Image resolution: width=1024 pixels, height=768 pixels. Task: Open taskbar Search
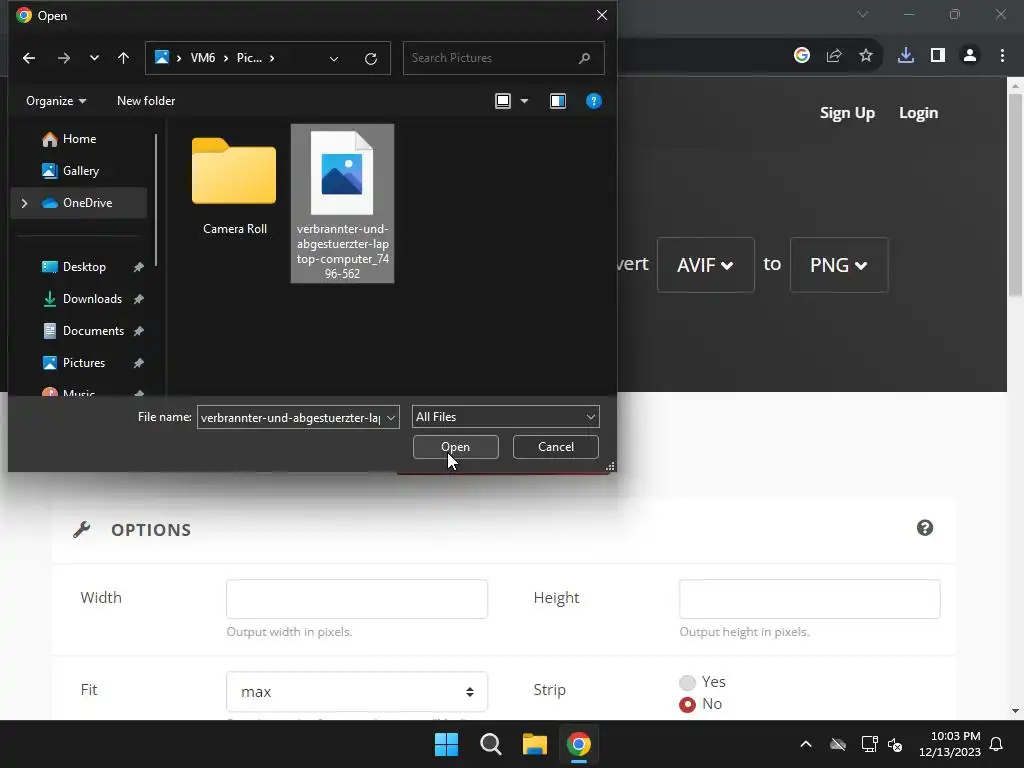click(490, 744)
